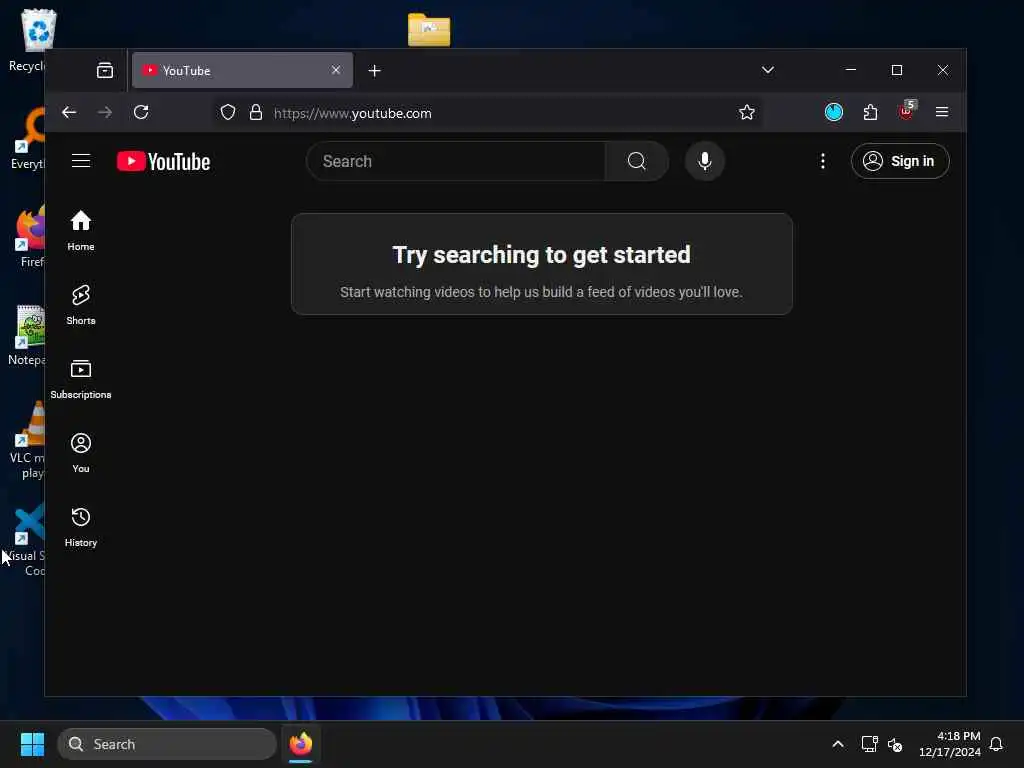The width and height of the screenshot is (1024, 768).
Task: Select the Notepad++ desktop shortcut
Action: click(27, 335)
